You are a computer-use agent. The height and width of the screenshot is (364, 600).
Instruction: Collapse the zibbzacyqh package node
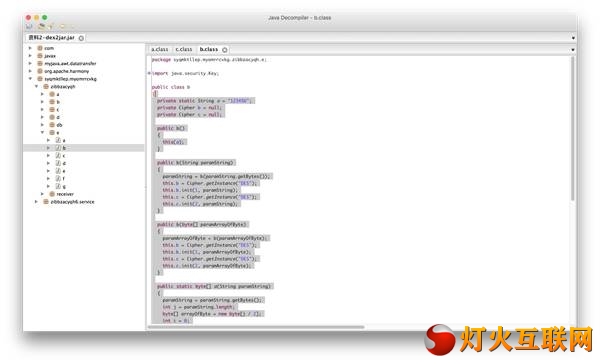(36, 86)
